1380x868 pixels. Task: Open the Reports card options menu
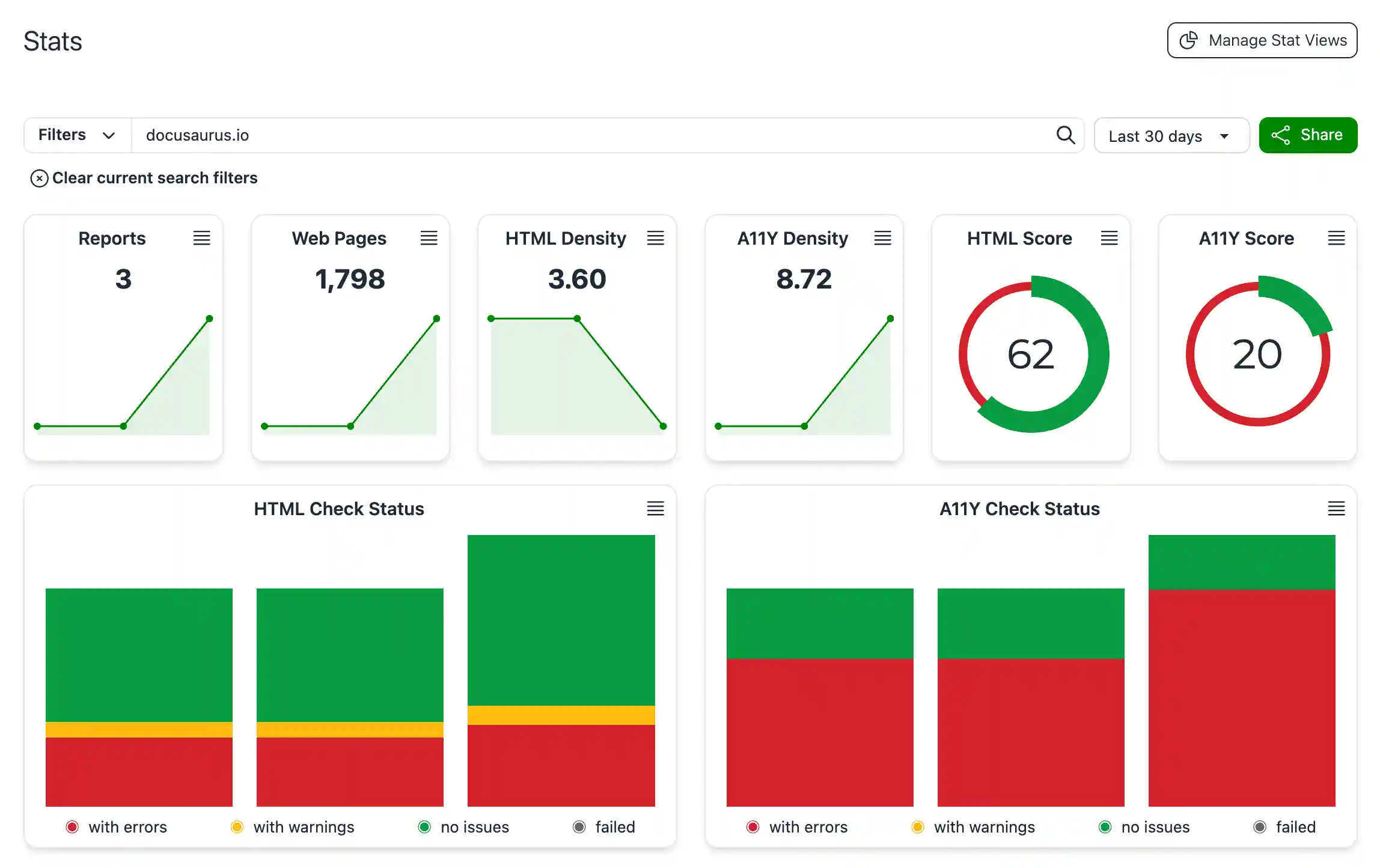(x=202, y=237)
